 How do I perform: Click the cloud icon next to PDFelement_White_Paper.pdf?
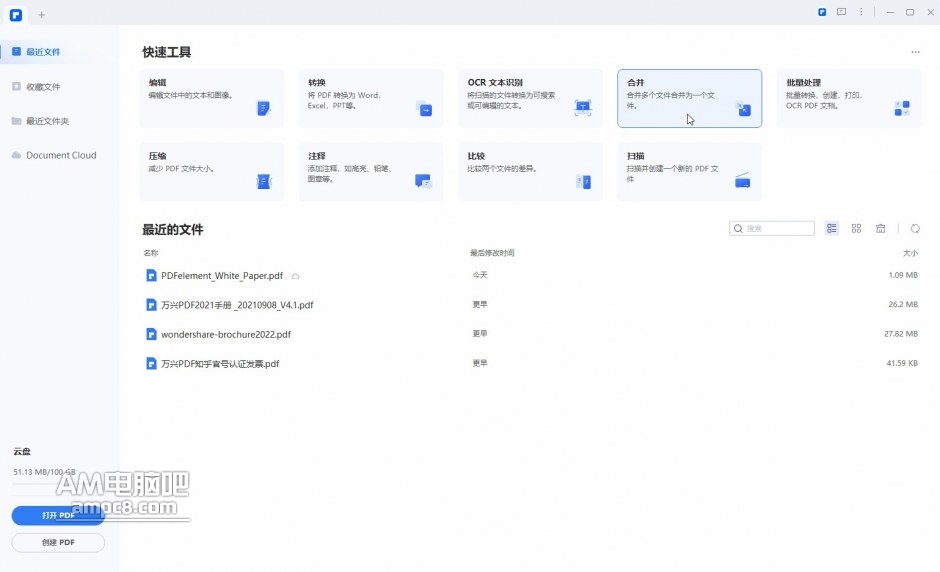pyautogui.click(x=296, y=276)
